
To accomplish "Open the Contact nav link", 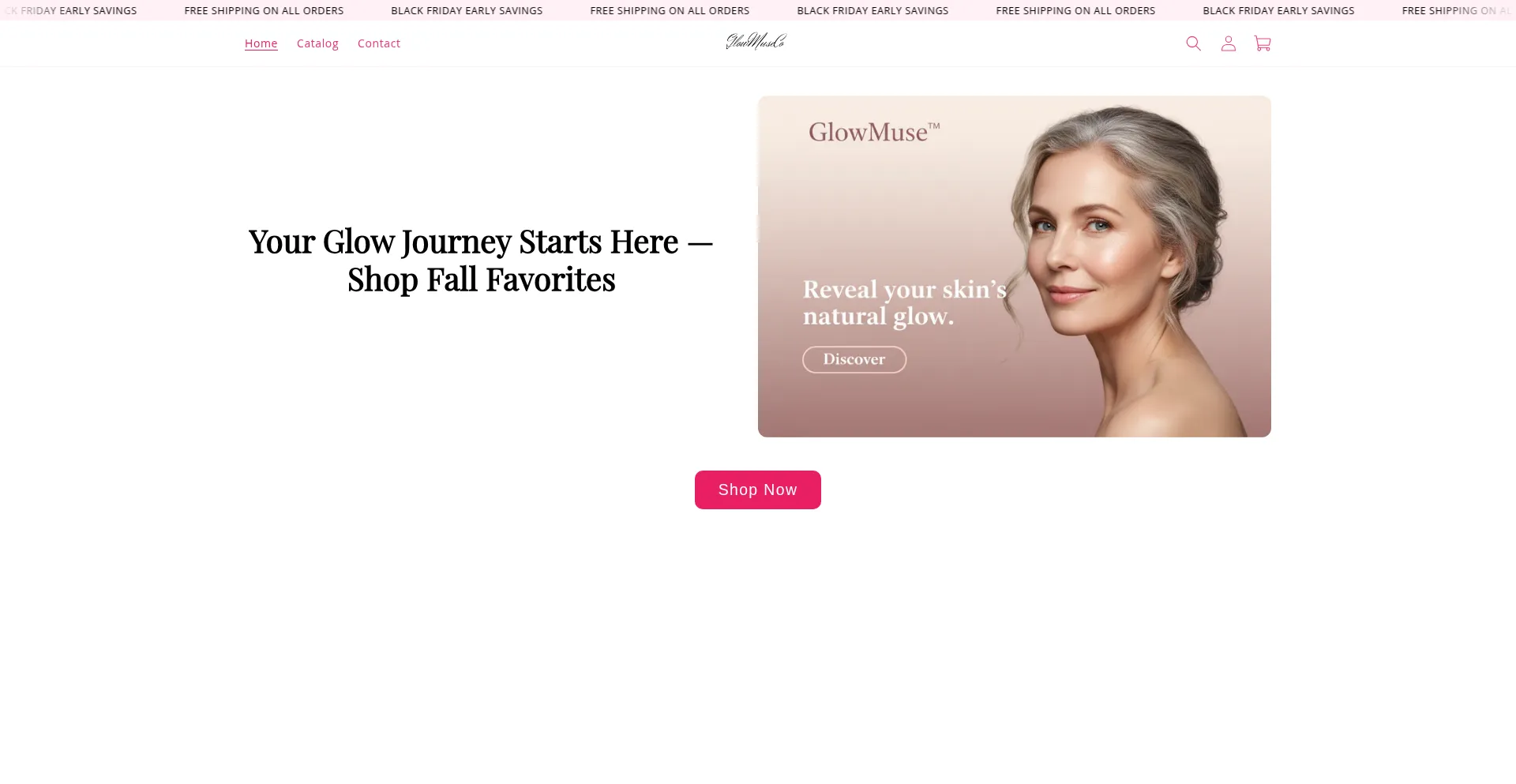I will coord(379,43).
